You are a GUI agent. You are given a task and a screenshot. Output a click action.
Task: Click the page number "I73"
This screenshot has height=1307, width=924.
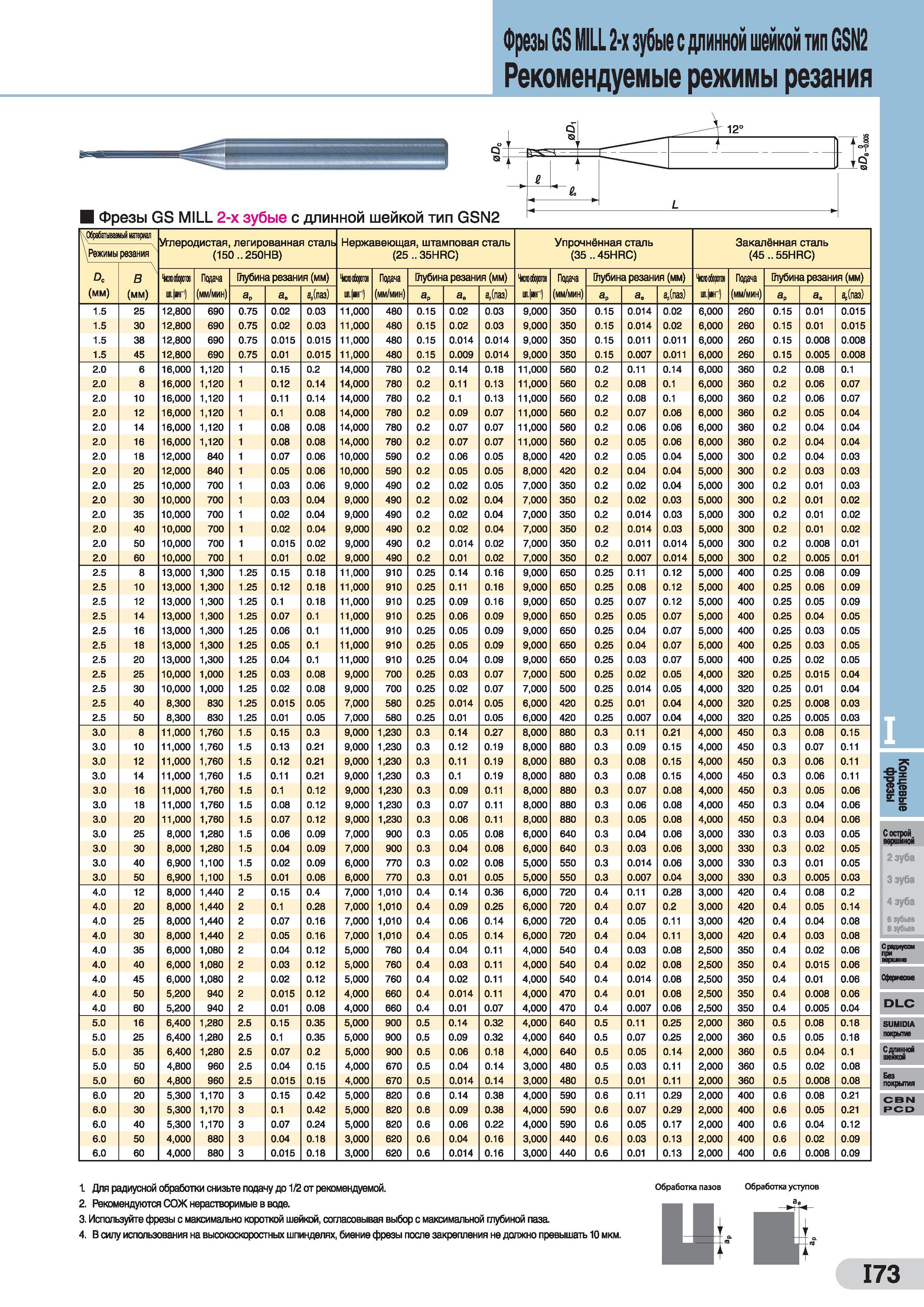click(x=881, y=1274)
